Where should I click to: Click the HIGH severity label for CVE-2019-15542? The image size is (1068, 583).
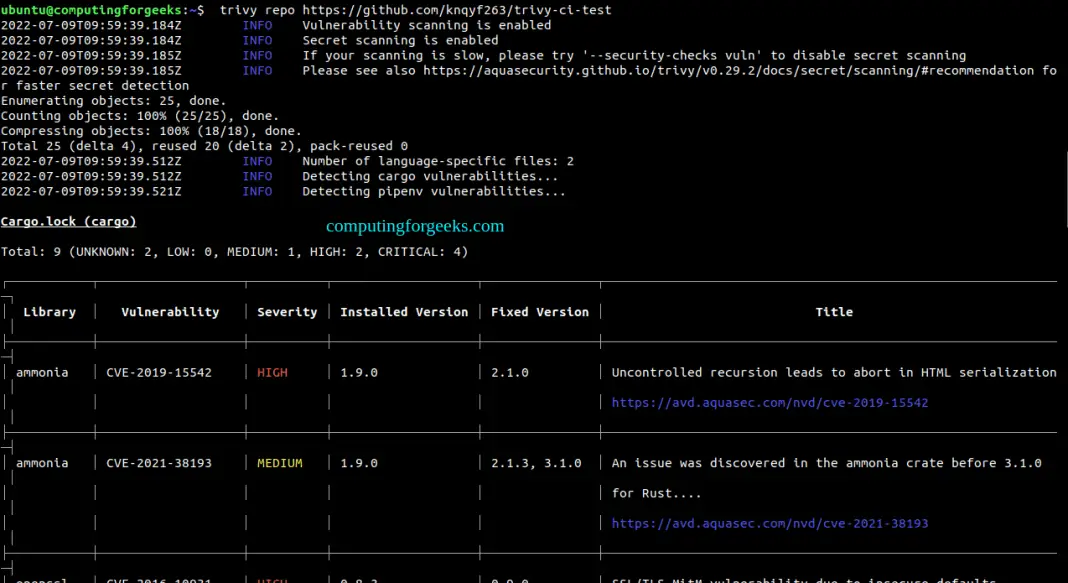coord(272,372)
